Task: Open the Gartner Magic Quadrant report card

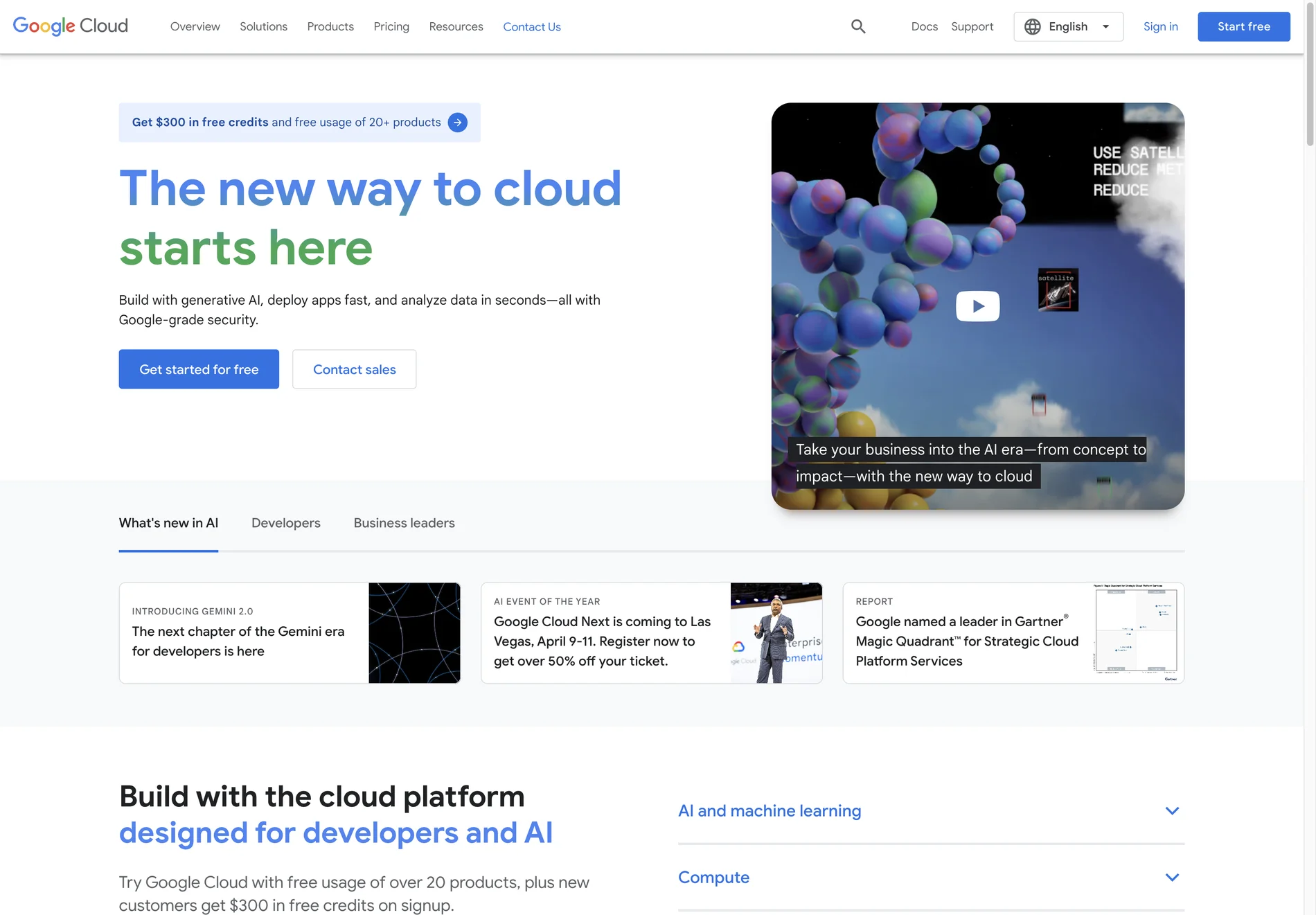Action: click(1013, 633)
